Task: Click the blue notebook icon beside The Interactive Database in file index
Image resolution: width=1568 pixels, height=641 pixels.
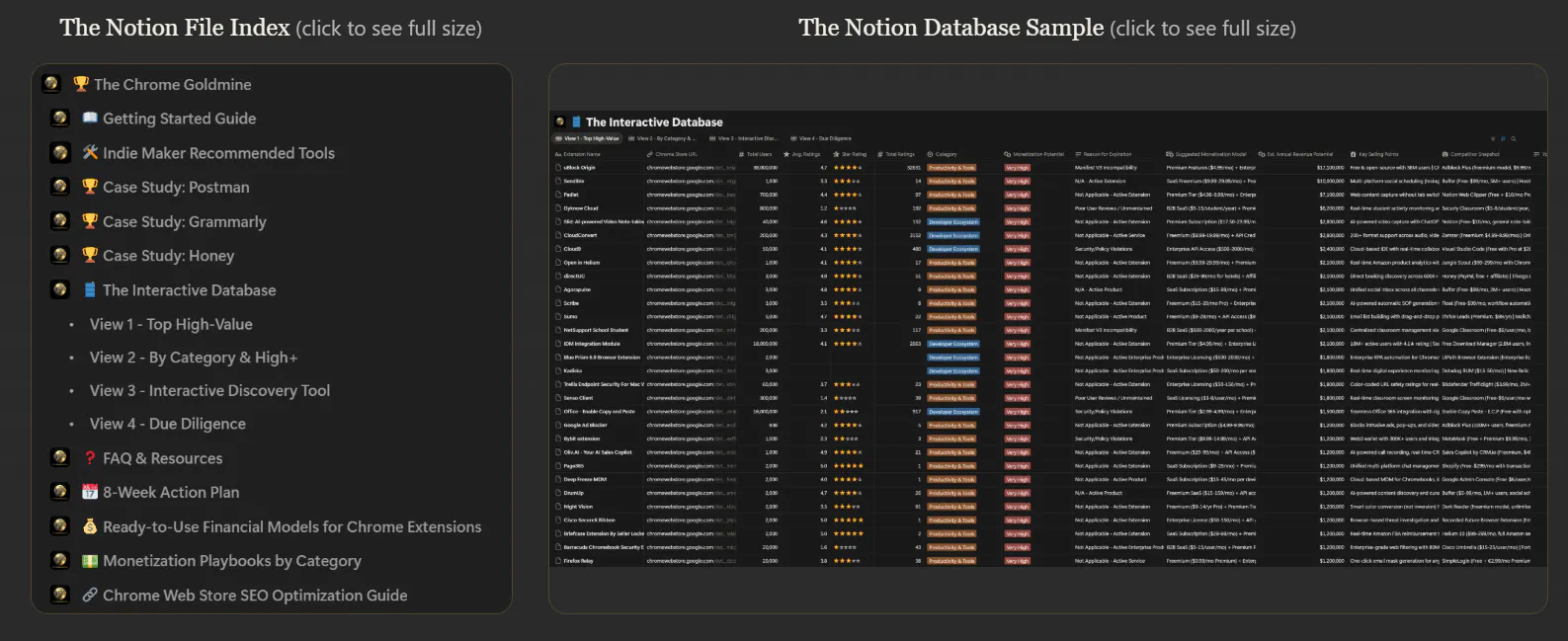Action: point(90,289)
